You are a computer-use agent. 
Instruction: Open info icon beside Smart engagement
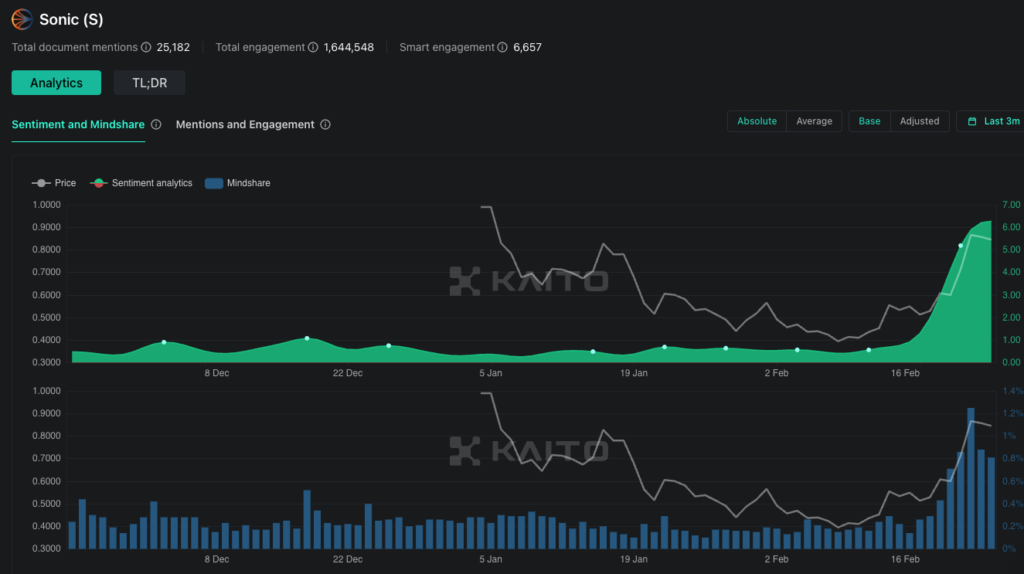(x=502, y=47)
